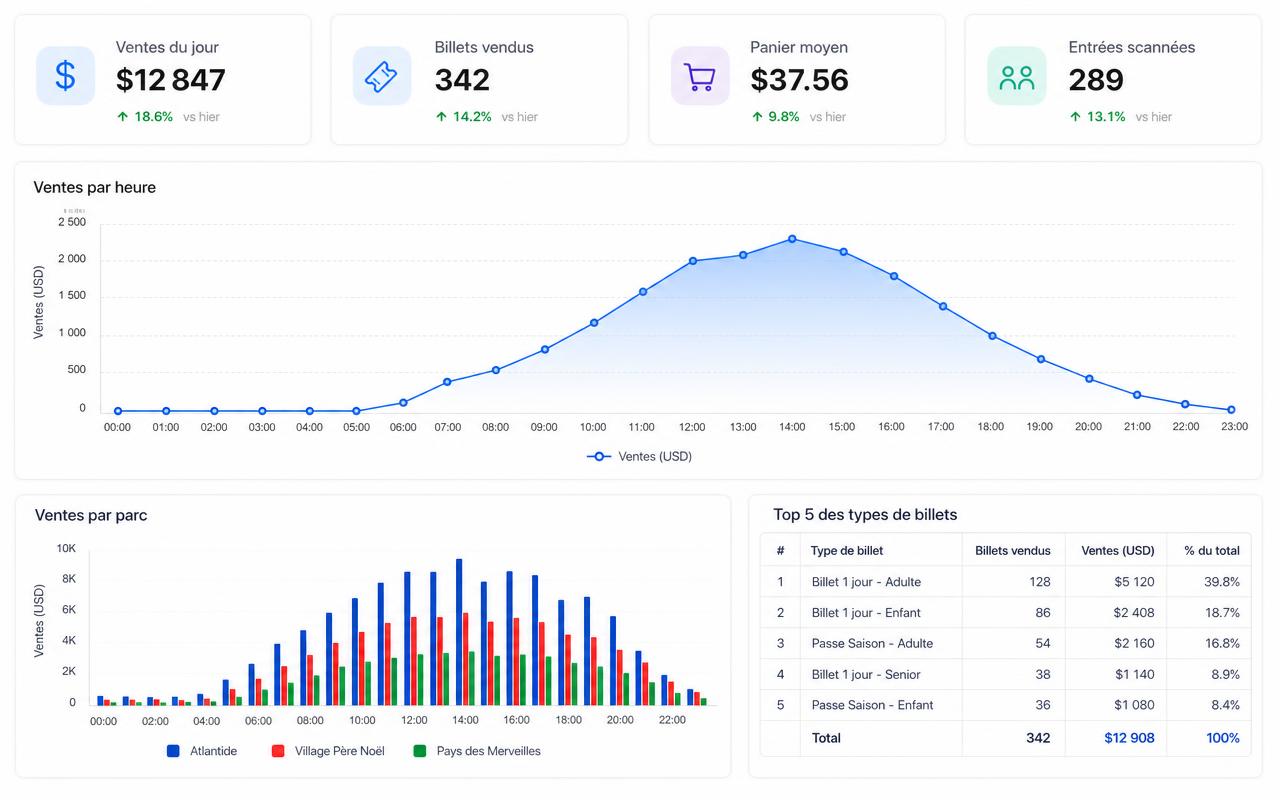Toggle the Ventes (USD) legend marker under hourly chart
The height and width of the screenshot is (800, 1280).
pyautogui.click(x=599, y=456)
